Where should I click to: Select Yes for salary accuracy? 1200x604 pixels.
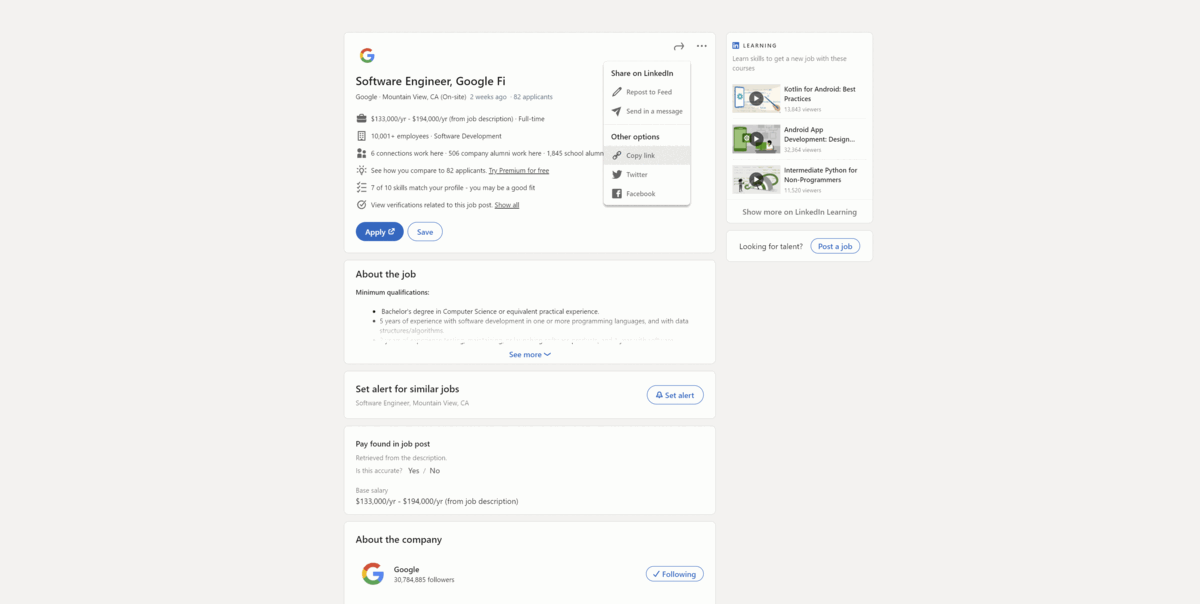412,470
